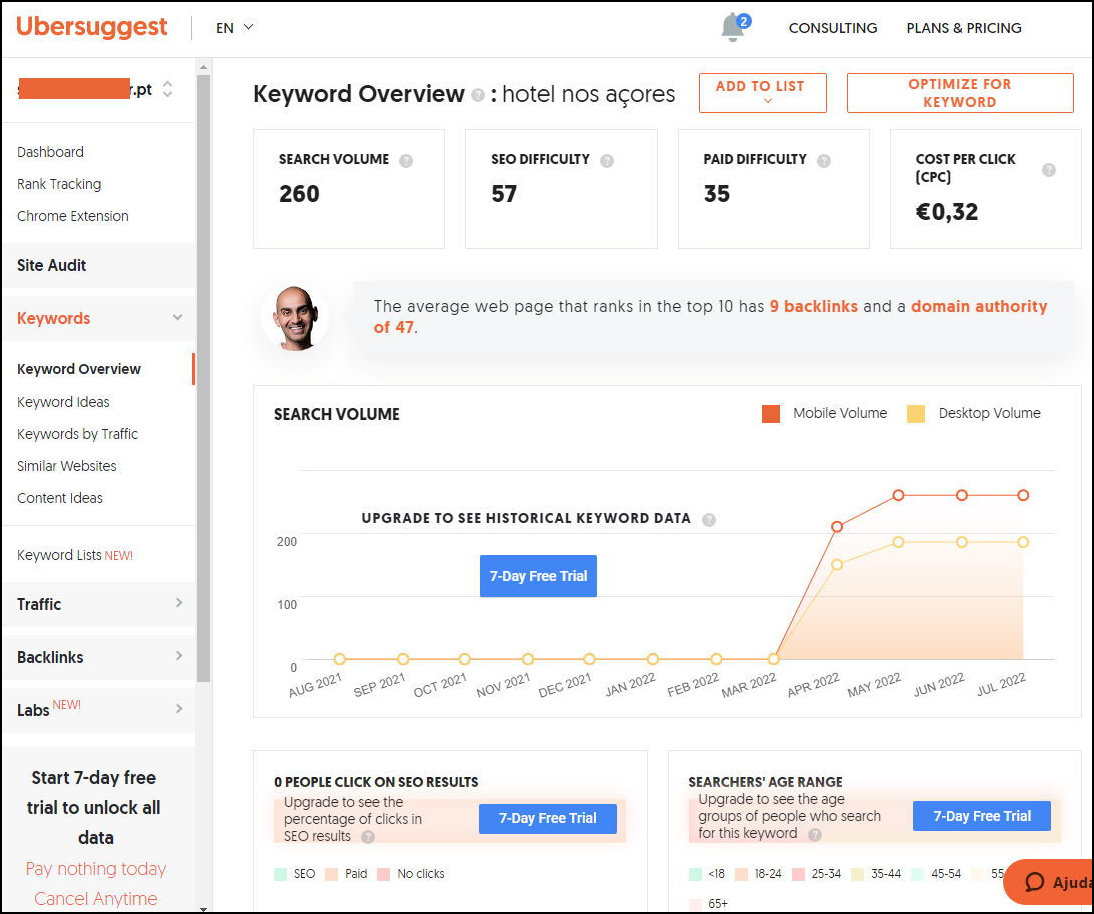This screenshot has height=914, width=1094.
Task: Click the SEO difficulty value 57
Action: tap(504, 194)
